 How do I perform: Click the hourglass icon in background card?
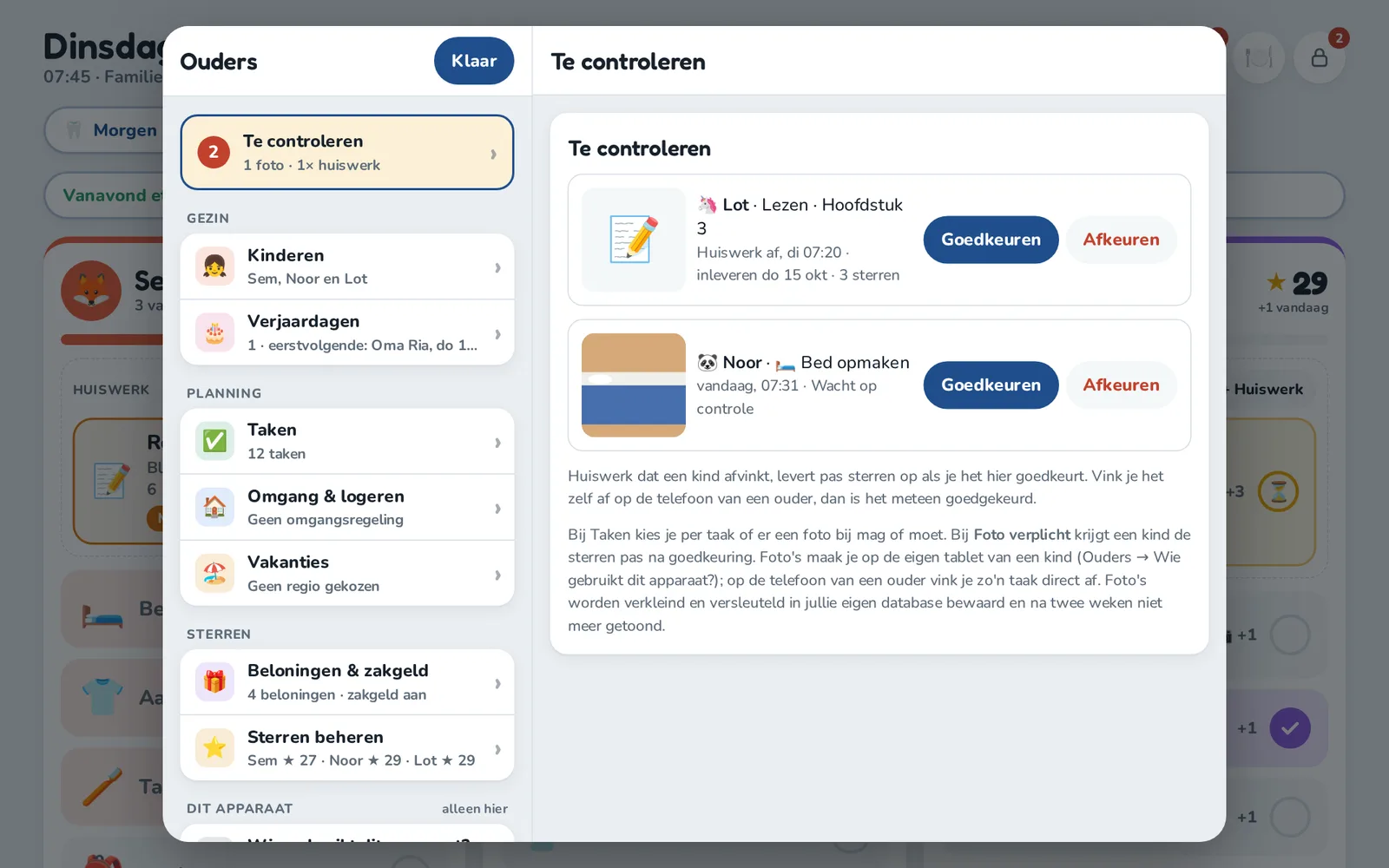click(1279, 491)
